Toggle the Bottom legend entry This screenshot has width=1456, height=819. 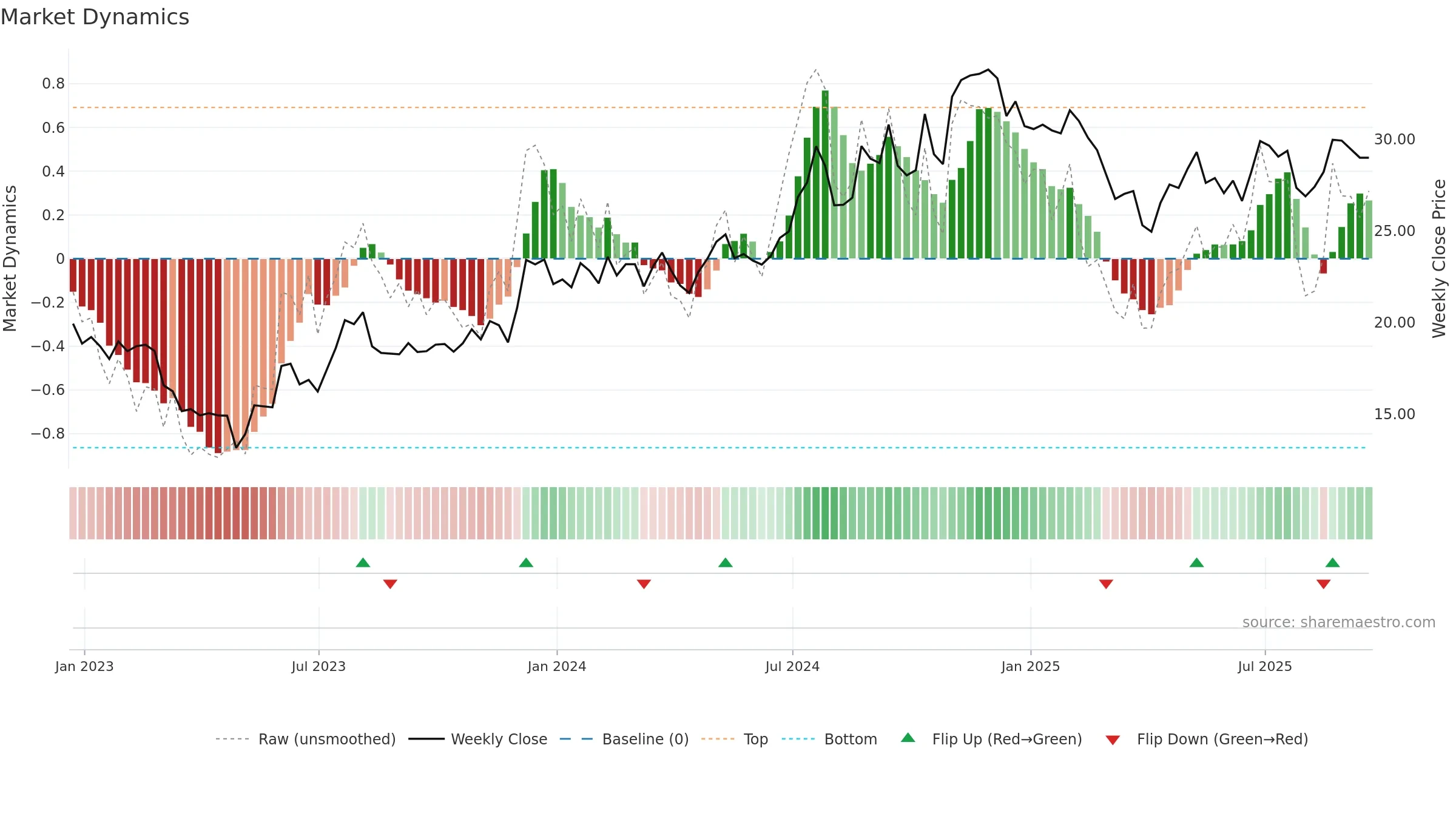(829, 739)
